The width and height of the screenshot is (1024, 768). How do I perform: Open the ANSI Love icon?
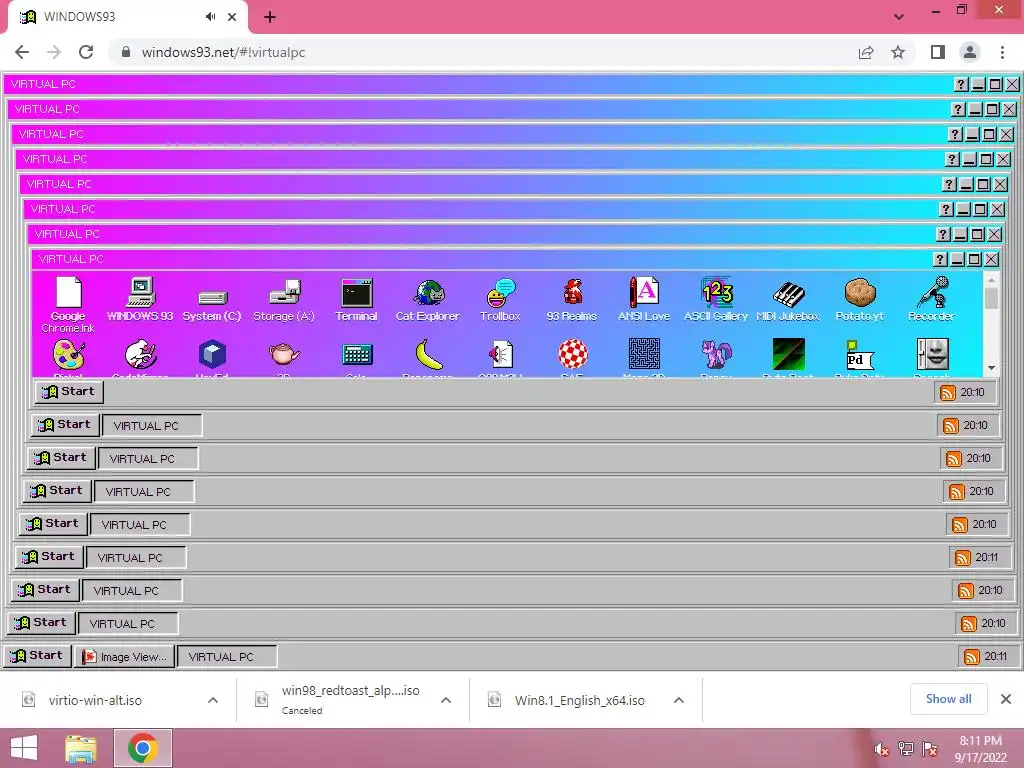(645, 300)
